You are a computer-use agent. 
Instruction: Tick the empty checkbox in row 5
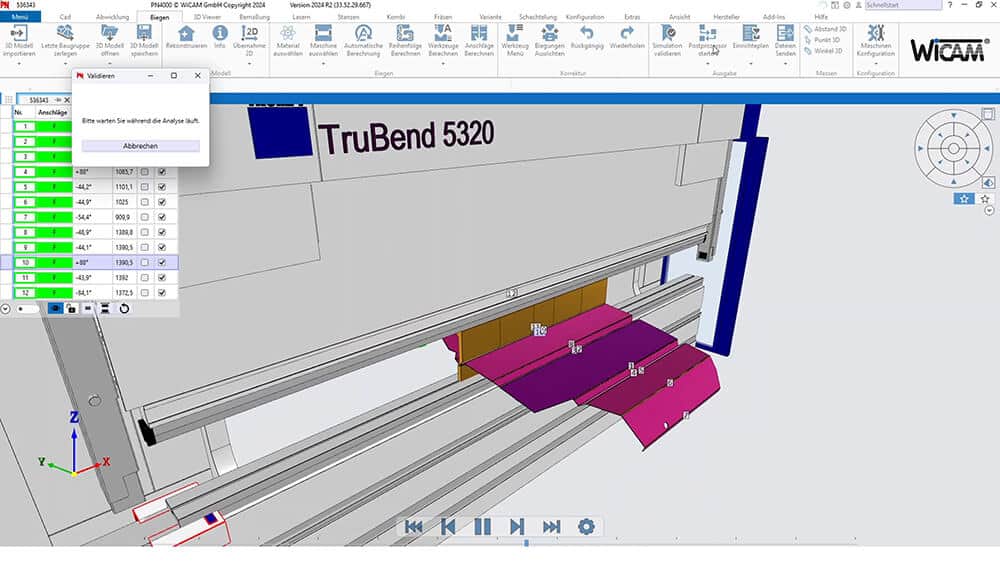[145, 187]
